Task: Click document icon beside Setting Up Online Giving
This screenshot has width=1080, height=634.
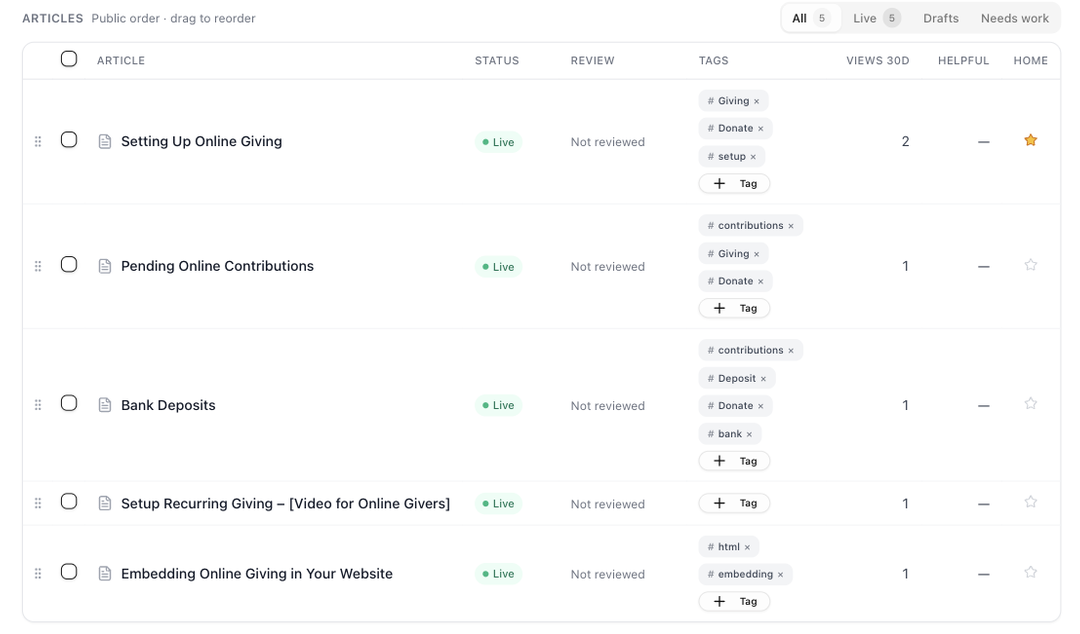Action: pyautogui.click(x=105, y=141)
